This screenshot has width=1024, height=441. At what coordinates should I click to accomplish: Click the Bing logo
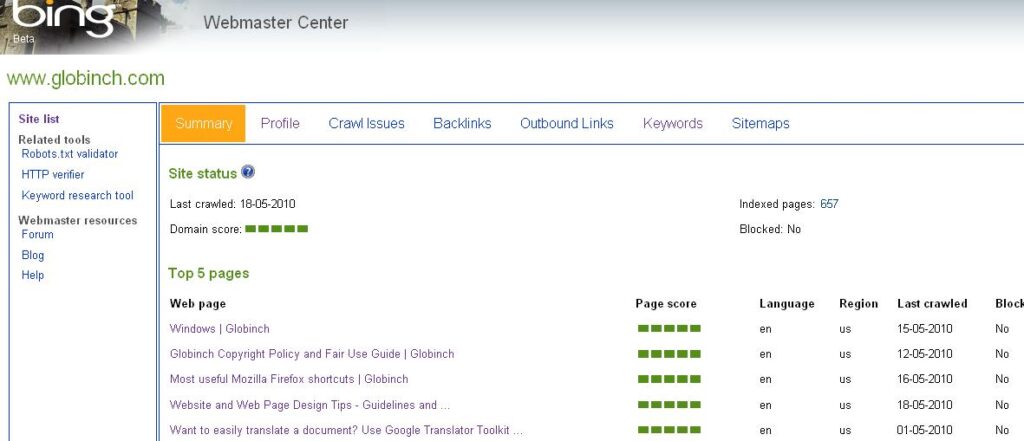[63, 18]
